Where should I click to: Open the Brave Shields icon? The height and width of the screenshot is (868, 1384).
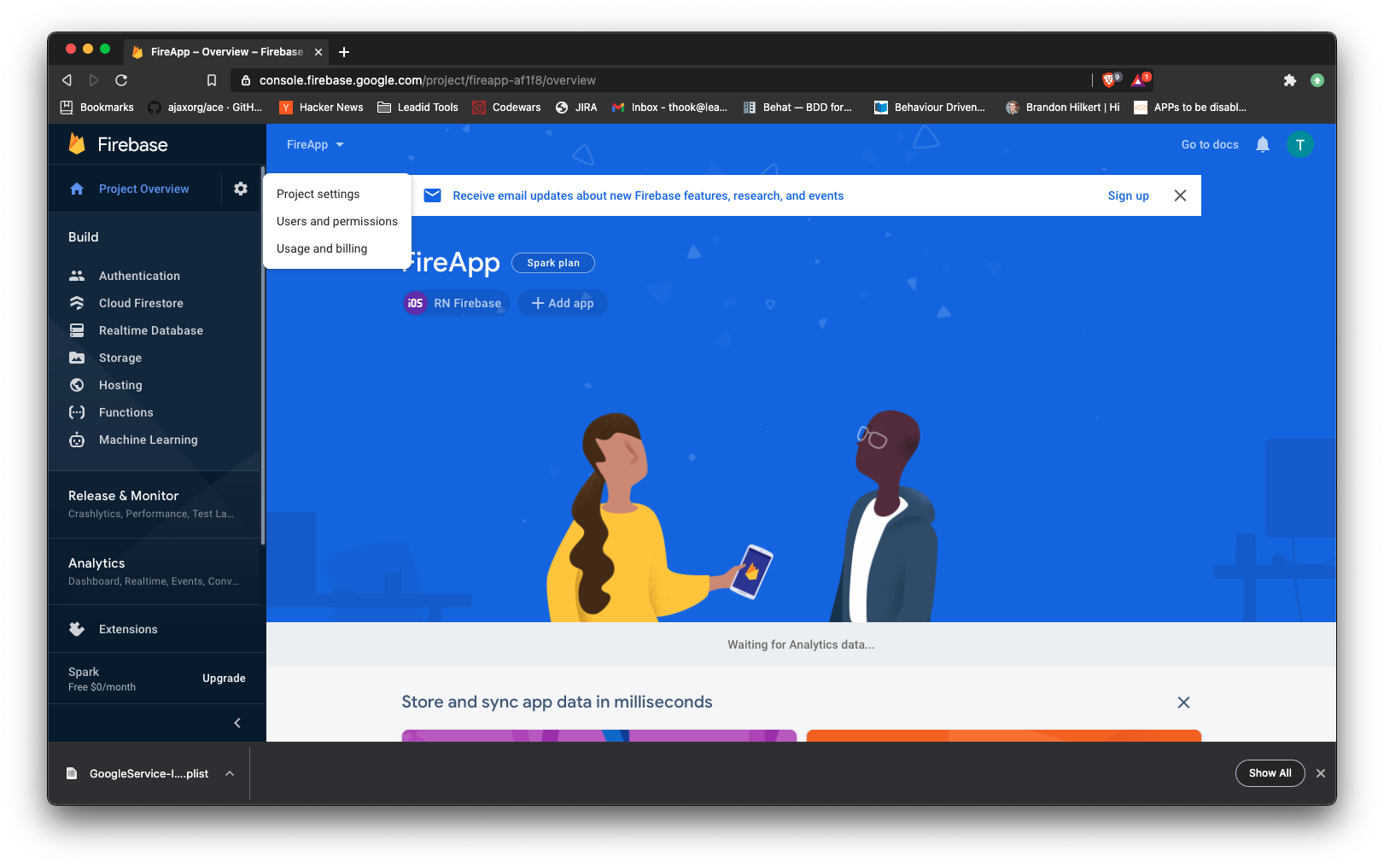pos(1110,79)
